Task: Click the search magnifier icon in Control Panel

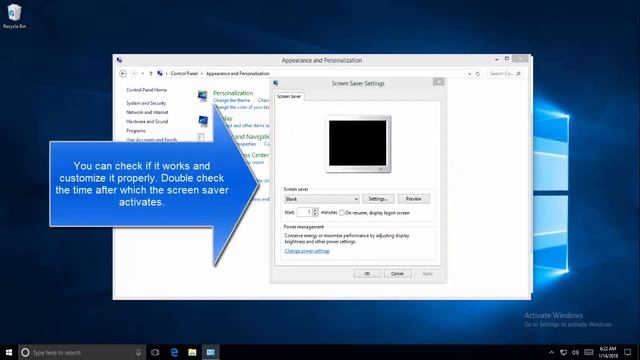Action: (x=518, y=73)
